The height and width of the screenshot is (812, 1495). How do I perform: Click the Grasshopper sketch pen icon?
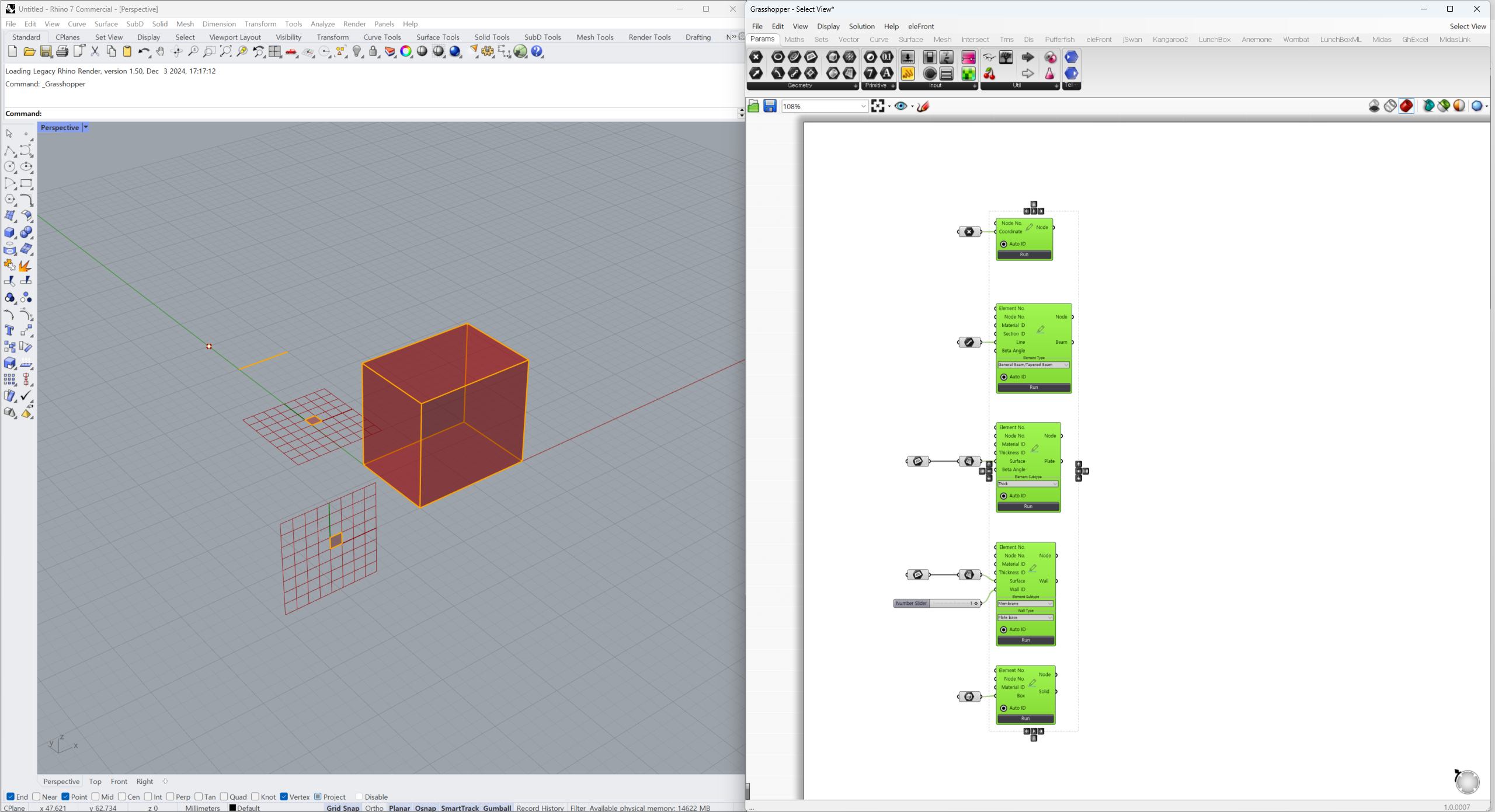click(x=923, y=106)
